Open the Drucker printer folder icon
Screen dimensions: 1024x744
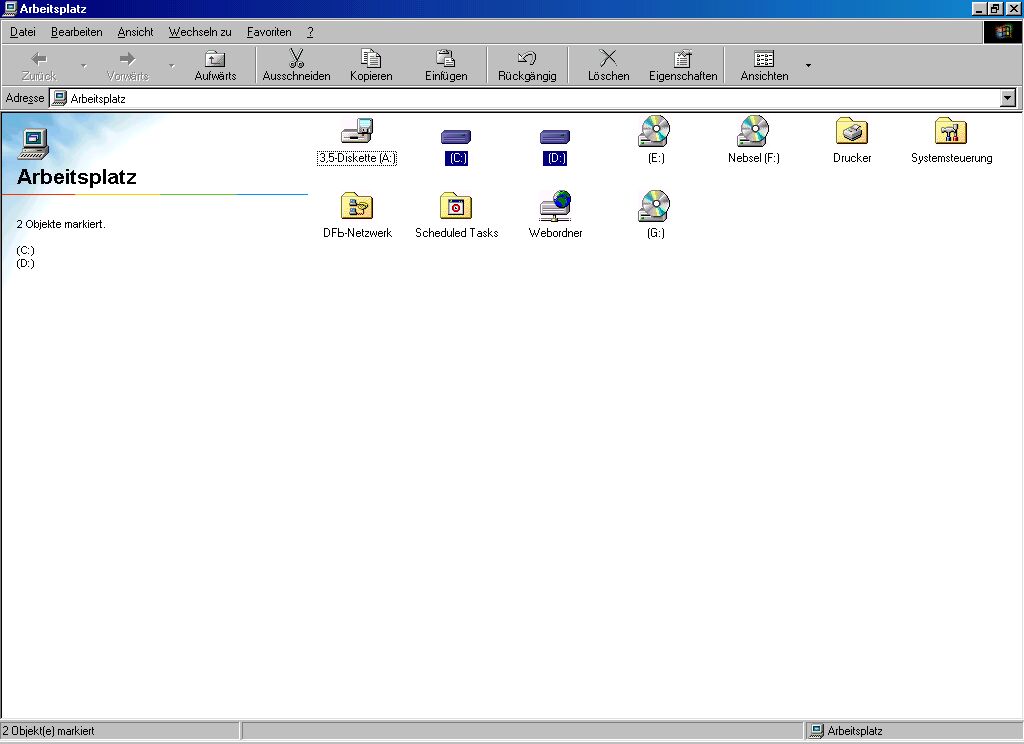click(x=852, y=131)
